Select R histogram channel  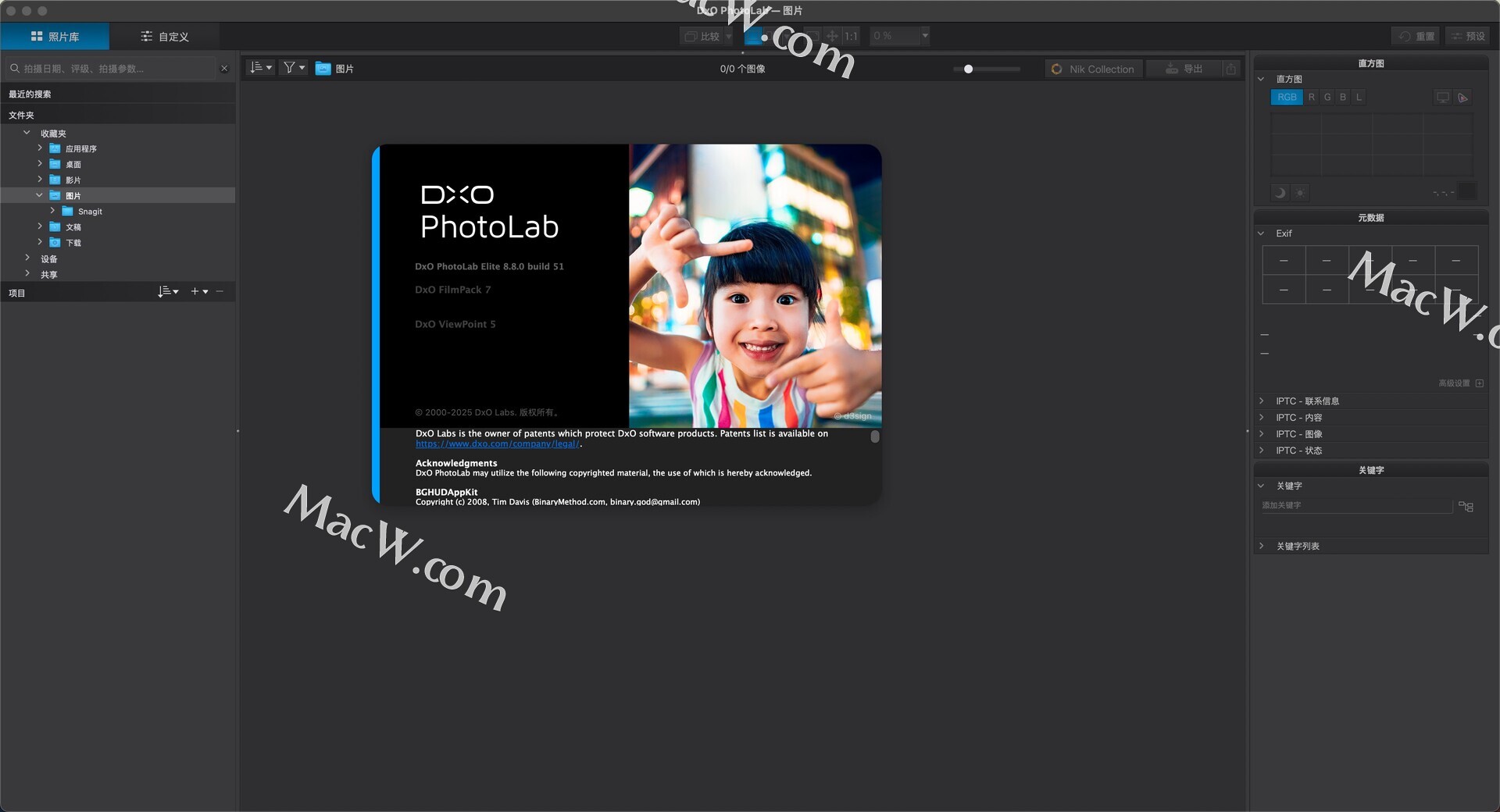(x=1312, y=97)
